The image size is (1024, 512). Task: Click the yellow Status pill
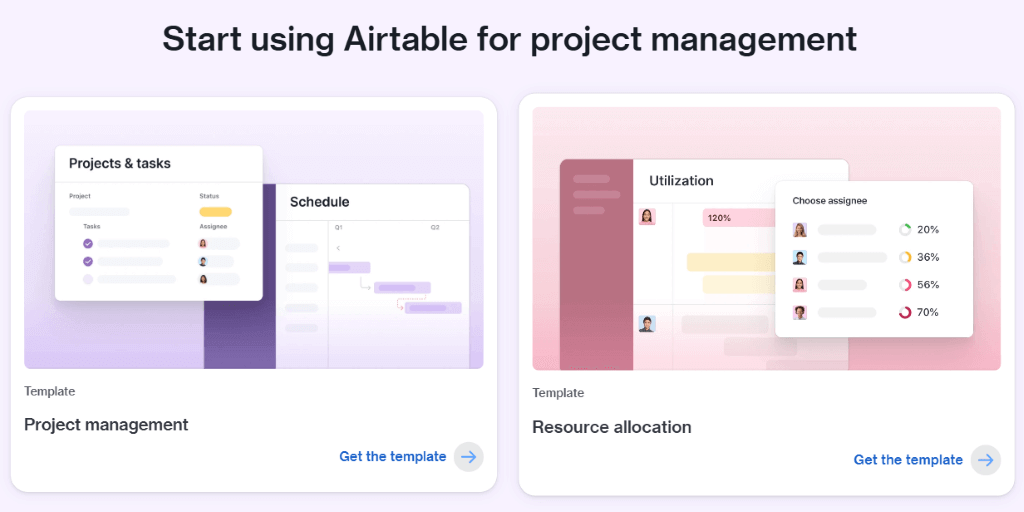[x=216, y=212]
